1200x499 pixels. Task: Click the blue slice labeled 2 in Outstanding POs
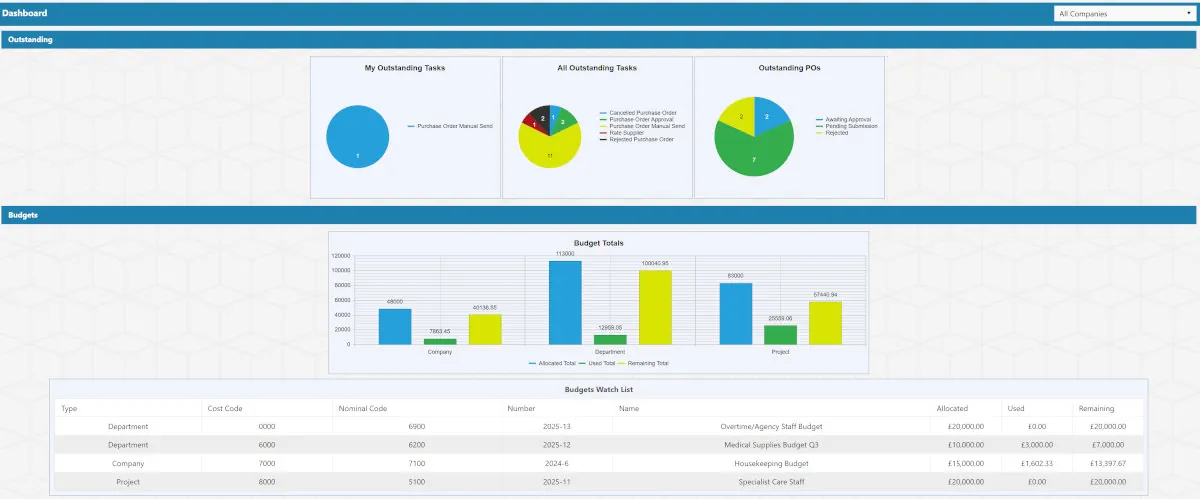point(768,115)
